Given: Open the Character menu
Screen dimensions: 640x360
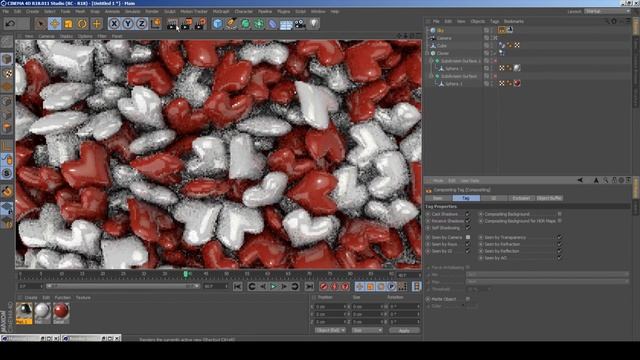Looking at the screenshot, I should [x=244, y=11].
